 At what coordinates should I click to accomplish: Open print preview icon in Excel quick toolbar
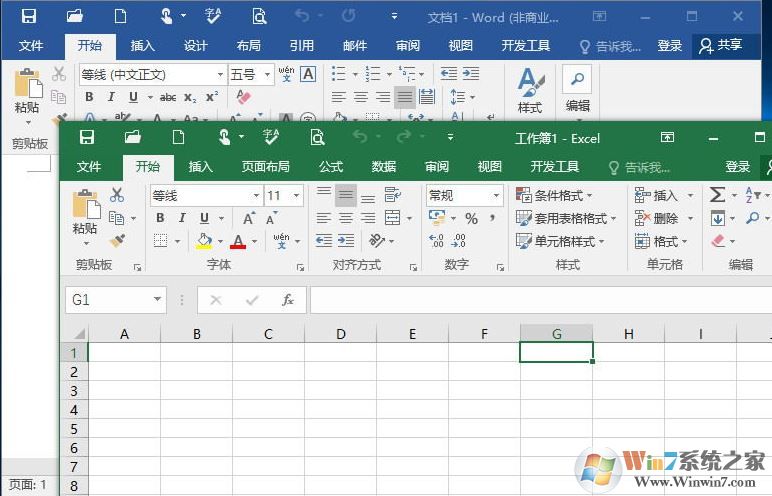[317, 137]
